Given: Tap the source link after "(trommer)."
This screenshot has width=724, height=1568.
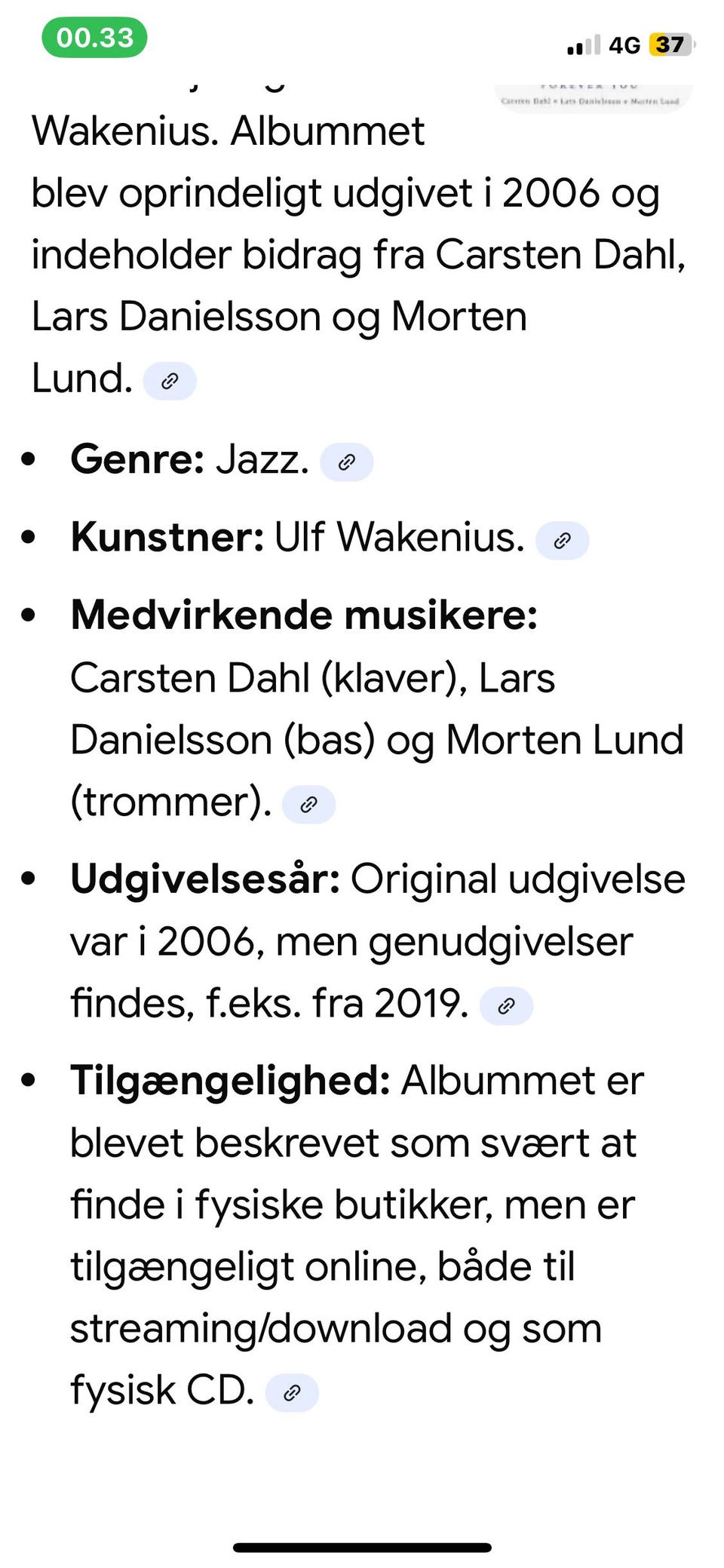Looking at the screenshot, I should 308,805.
